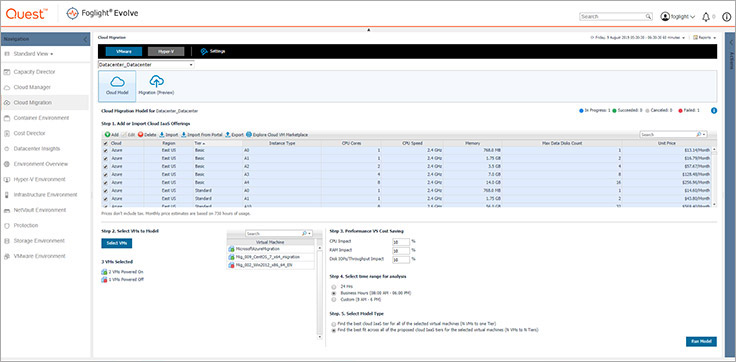Collapse the Navigation panel
The width and height of the screenshot is (736, 362).
(86, 39)
